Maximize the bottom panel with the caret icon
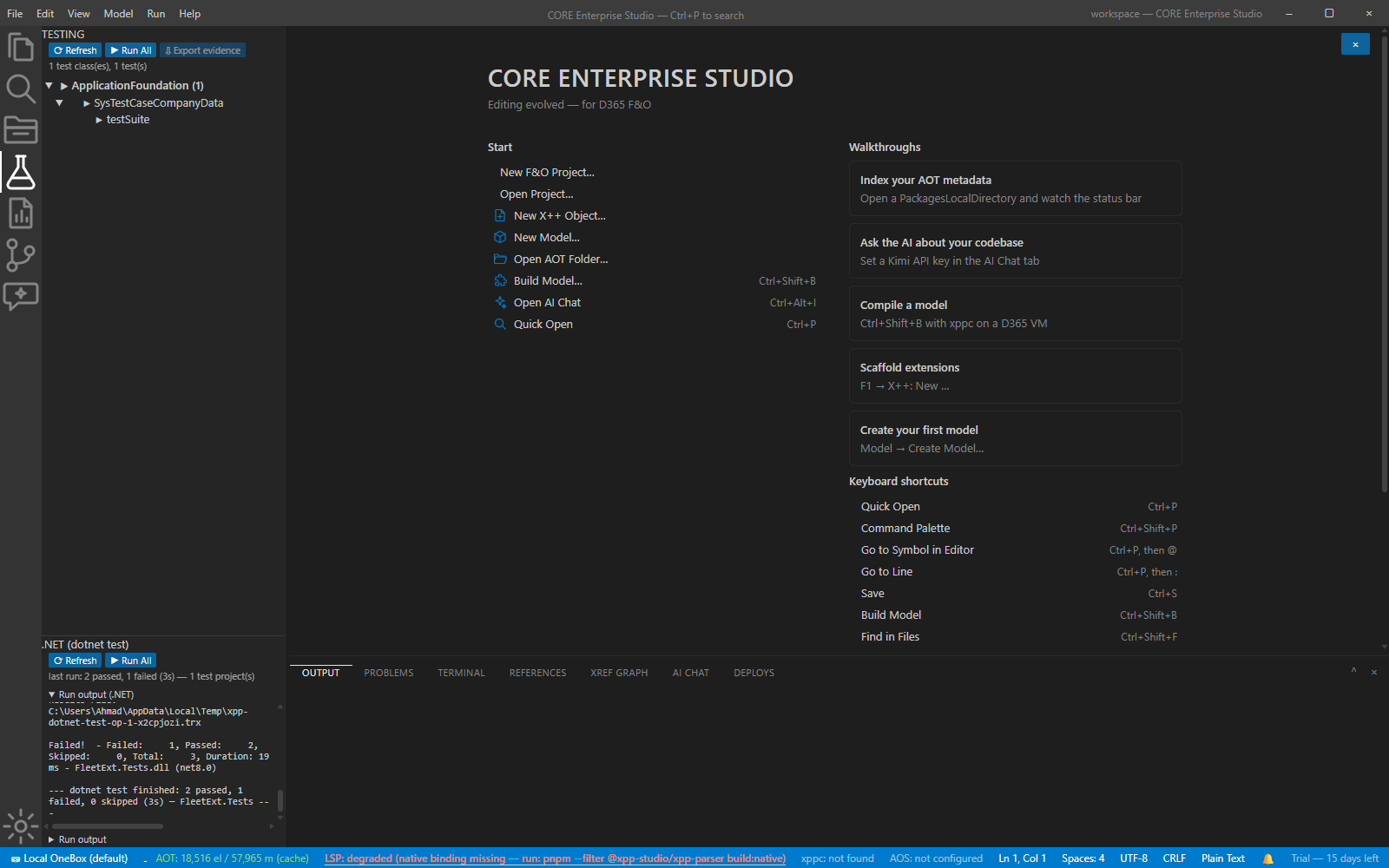The width and height of the screenshot is (1389, 868). click(1353, 671)
